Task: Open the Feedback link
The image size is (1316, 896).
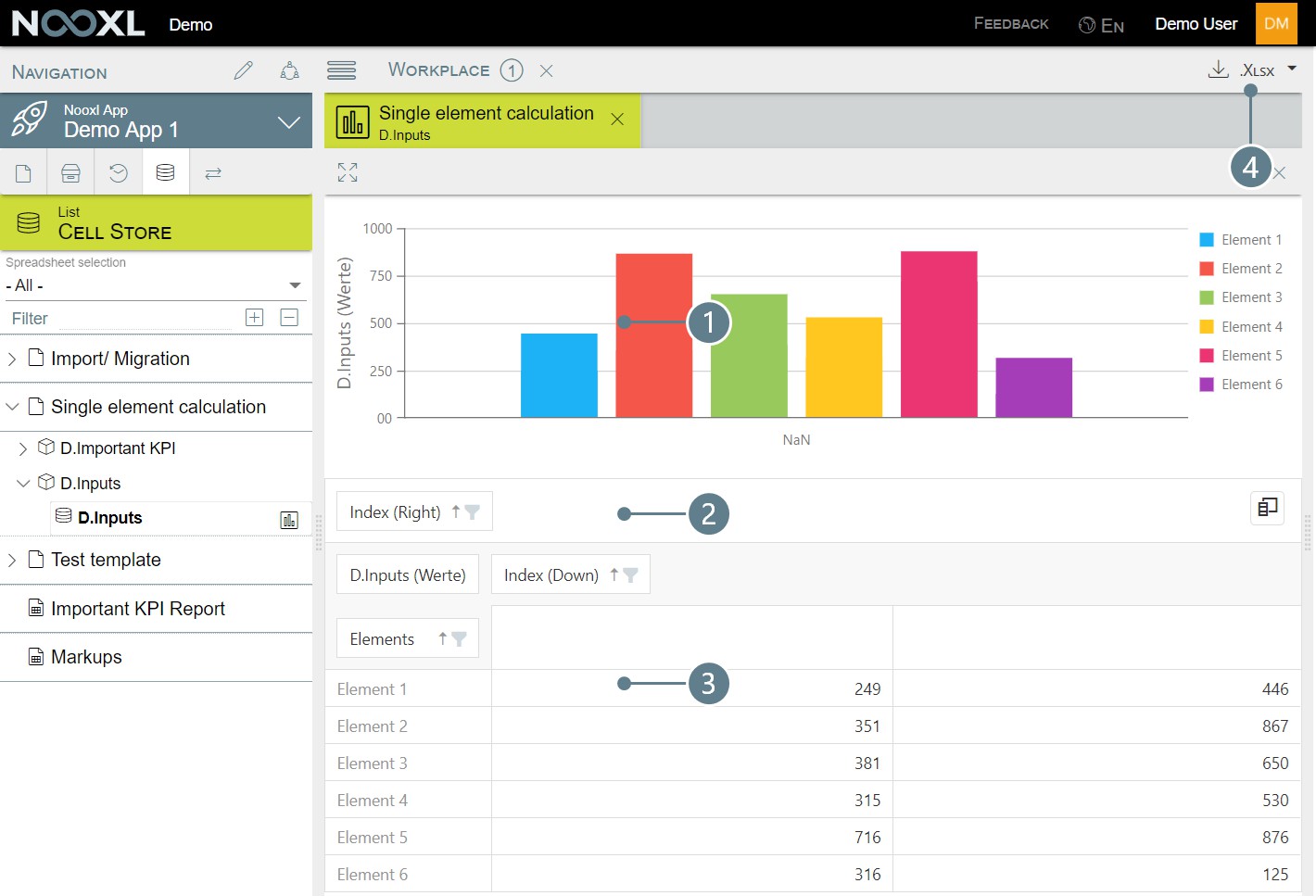Action: pos(1011,23)
